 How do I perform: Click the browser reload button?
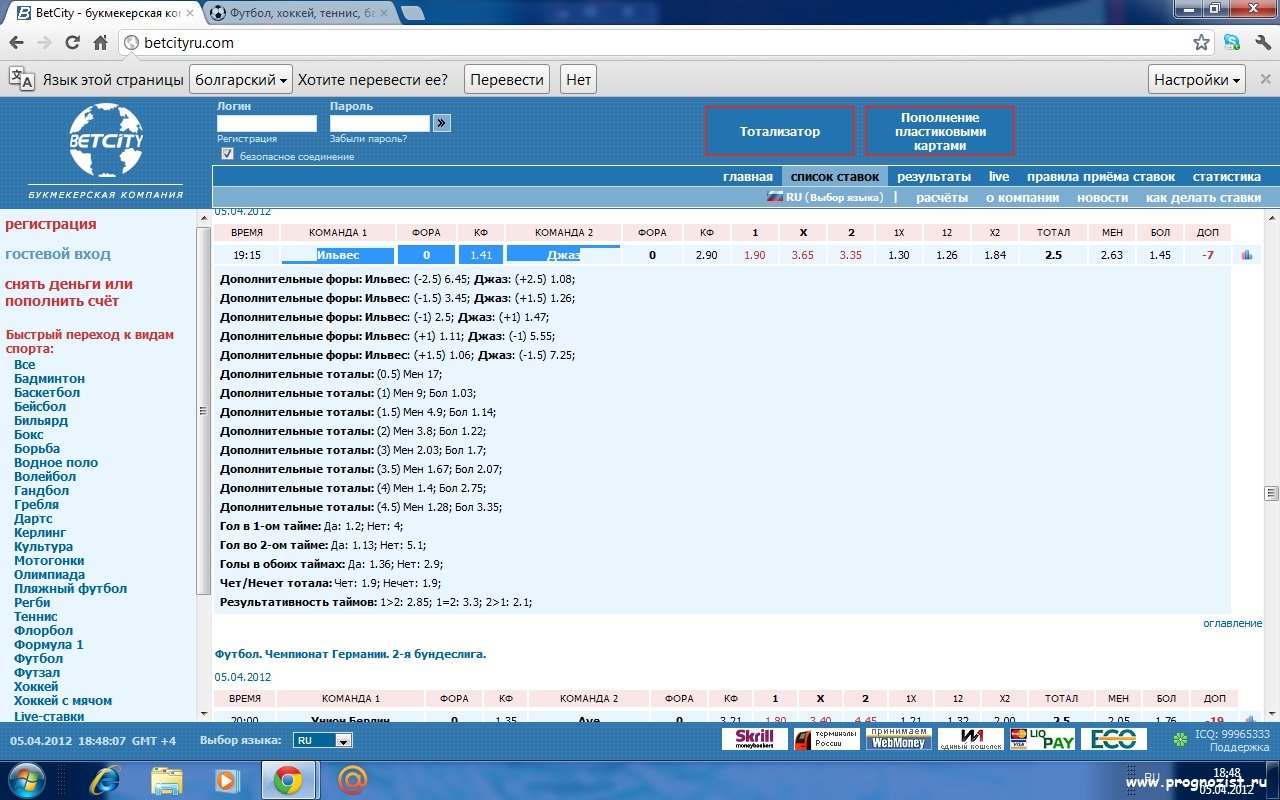tap(72, 43)
